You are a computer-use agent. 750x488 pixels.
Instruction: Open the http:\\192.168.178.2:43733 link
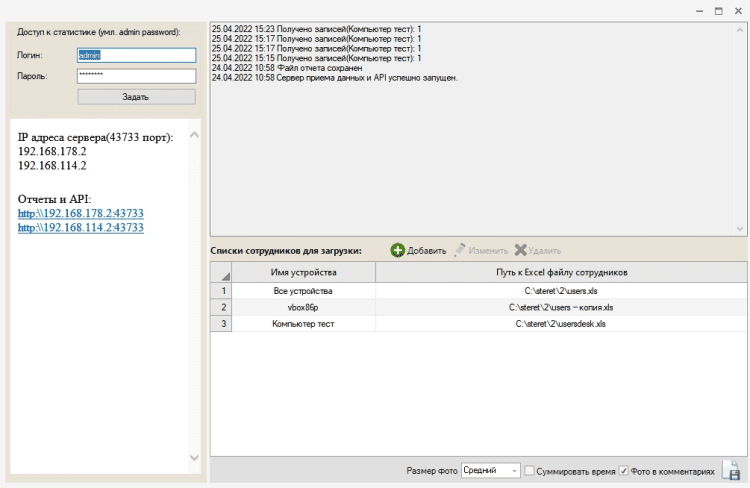coord(81,213)
